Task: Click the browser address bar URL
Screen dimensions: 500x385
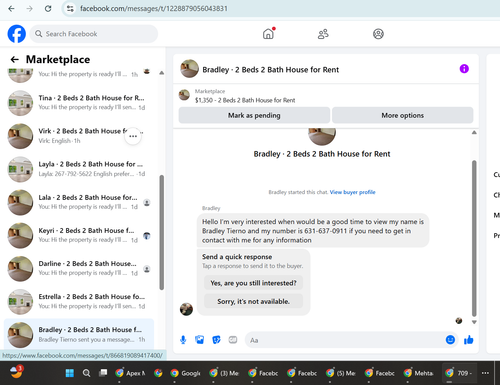Action: (x=154, y=9)
